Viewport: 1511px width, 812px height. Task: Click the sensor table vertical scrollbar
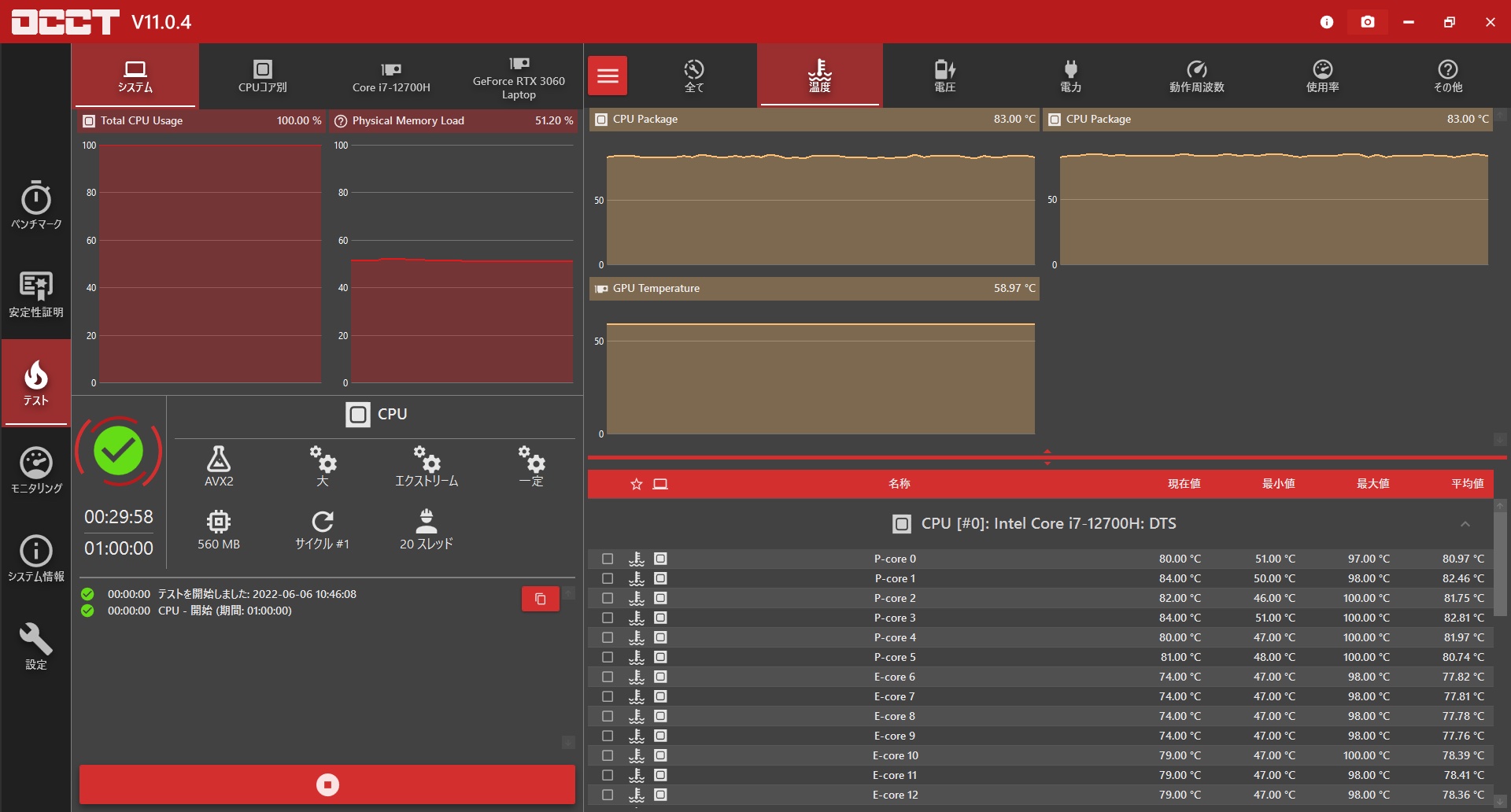(1500, 563)
